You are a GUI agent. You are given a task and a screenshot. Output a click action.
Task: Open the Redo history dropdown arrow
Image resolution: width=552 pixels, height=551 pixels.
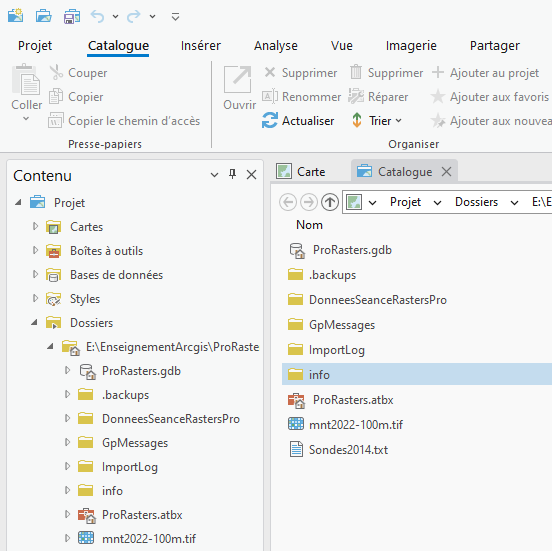pyautogui.click(x=152, y=16)
